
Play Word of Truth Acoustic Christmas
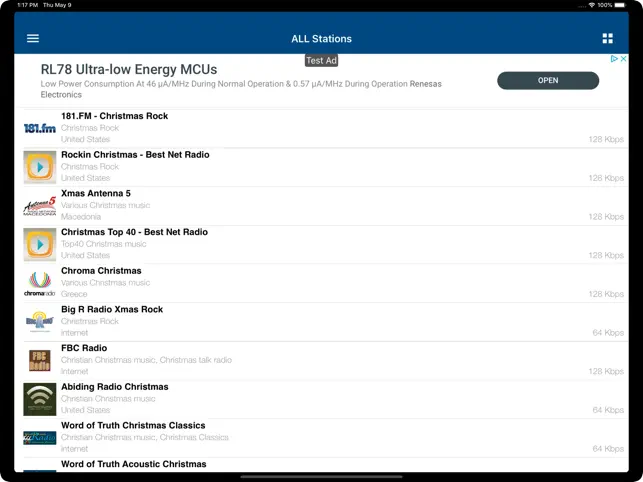tap(322, 465)
